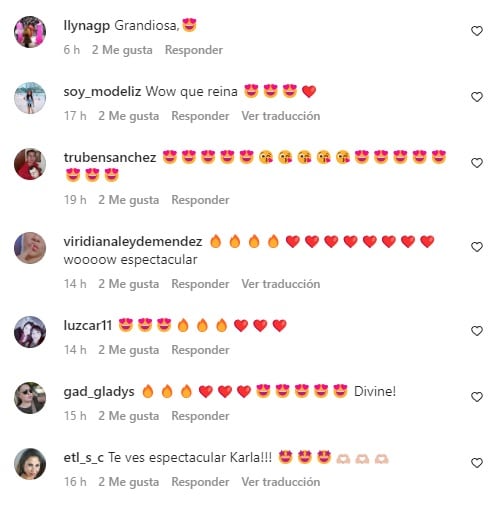The width and height of the screenshot is (496, 505).
Task: View the 2 likes on trubensanchez's comment
Action: pos(128,200)
